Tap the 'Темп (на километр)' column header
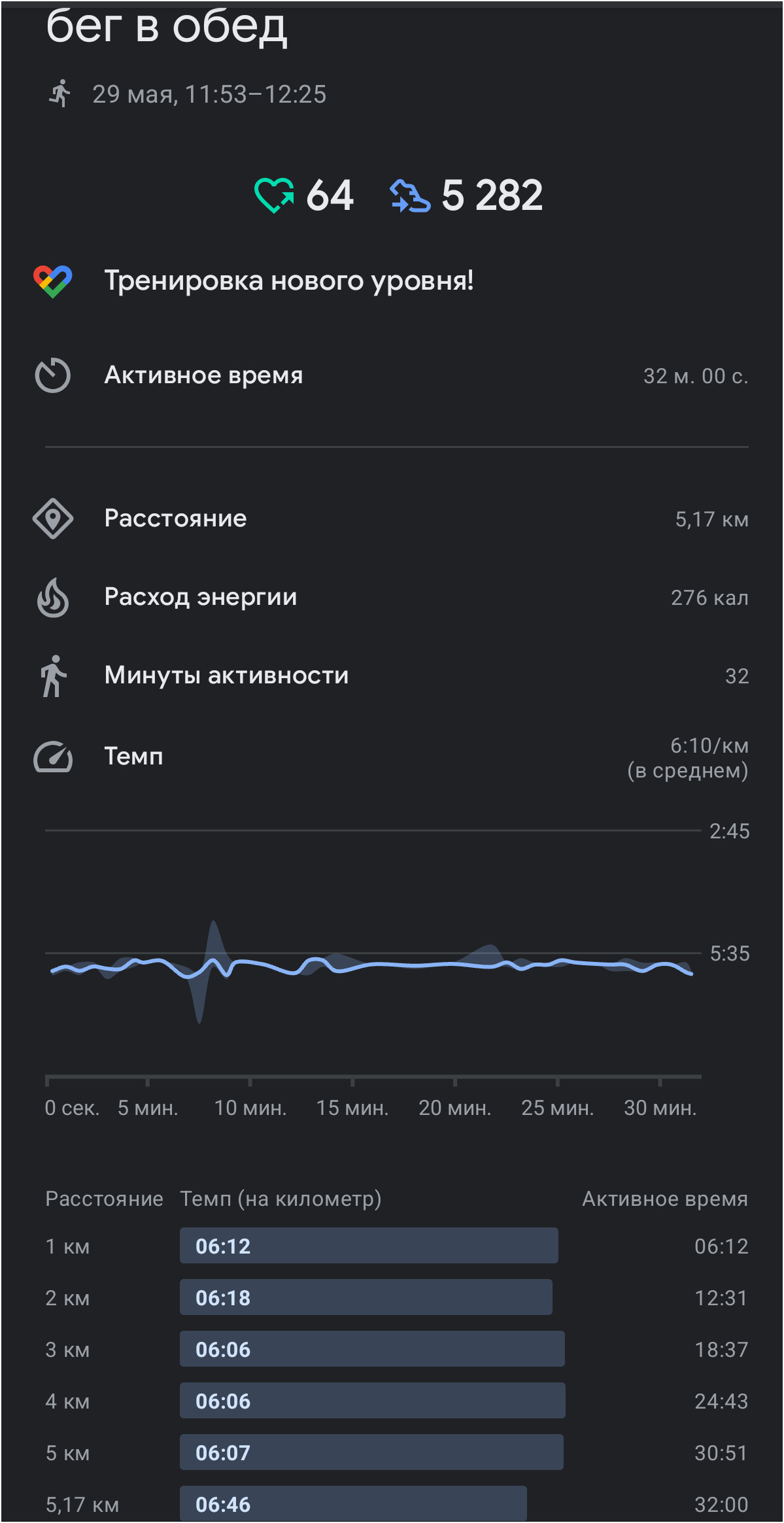 pyautogui.click(x=281, y=1199)
